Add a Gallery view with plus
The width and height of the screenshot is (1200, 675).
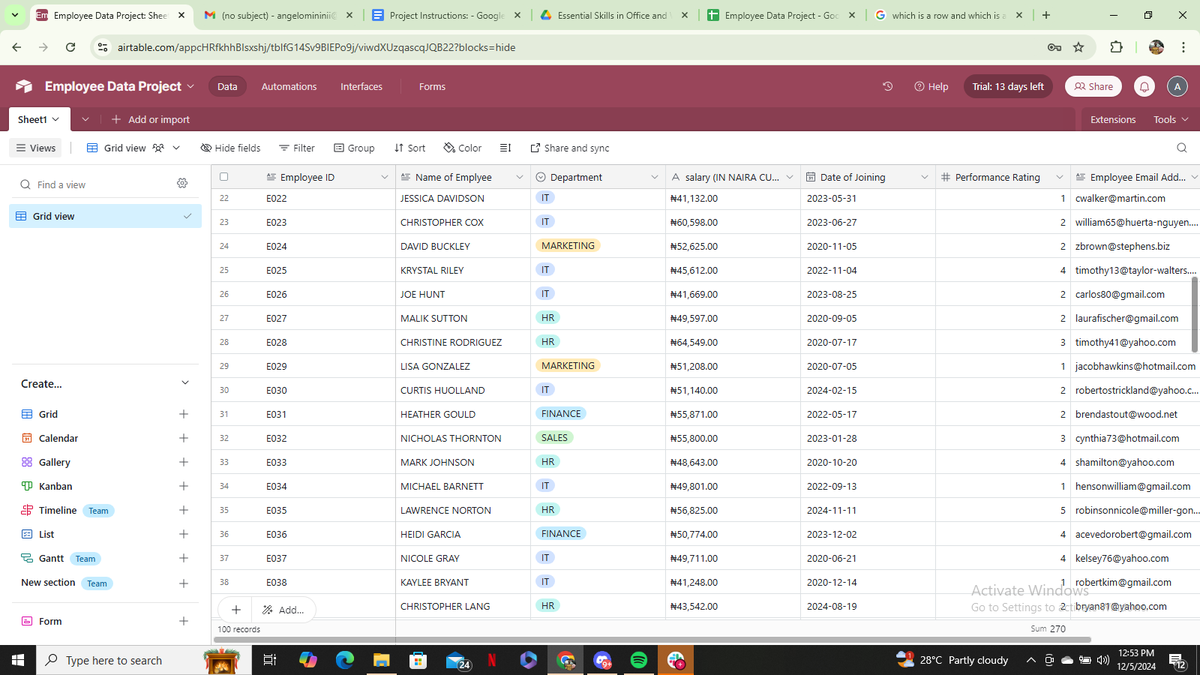183,462
